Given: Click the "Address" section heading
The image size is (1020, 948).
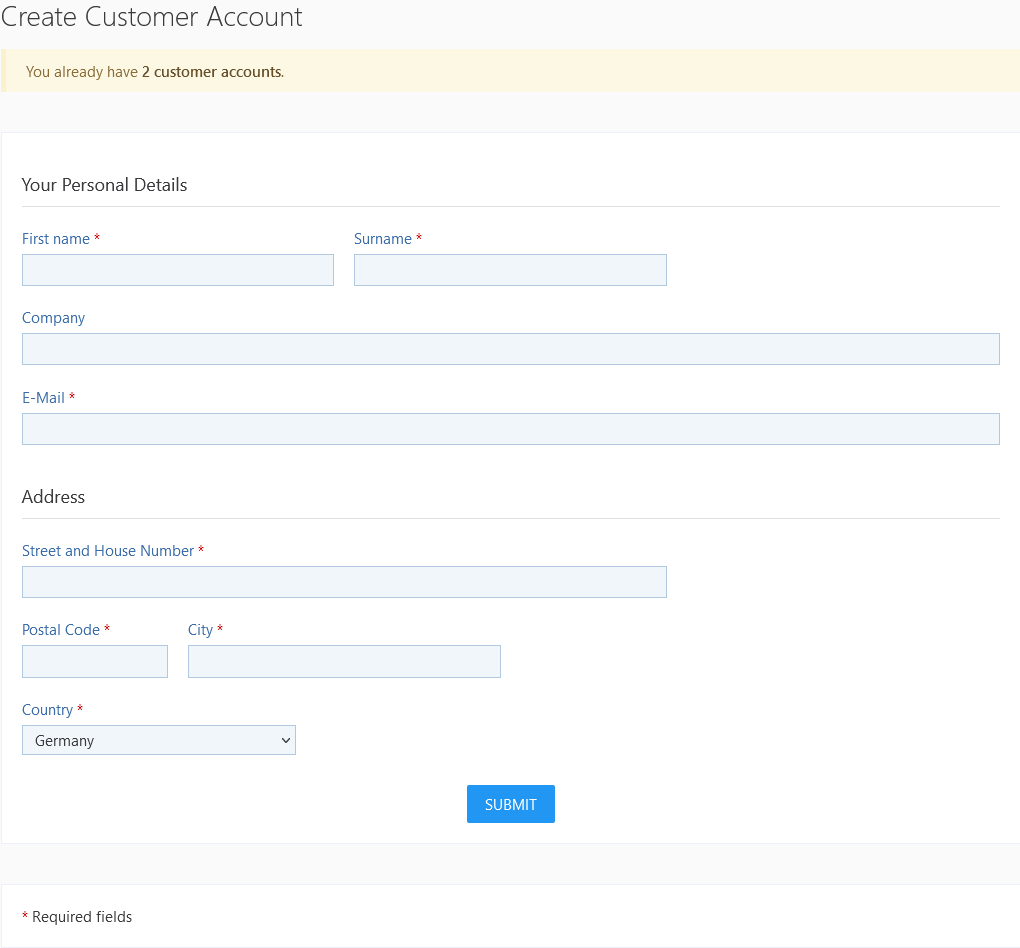Looking at the screenshot, I should click(x=53, y=497).
